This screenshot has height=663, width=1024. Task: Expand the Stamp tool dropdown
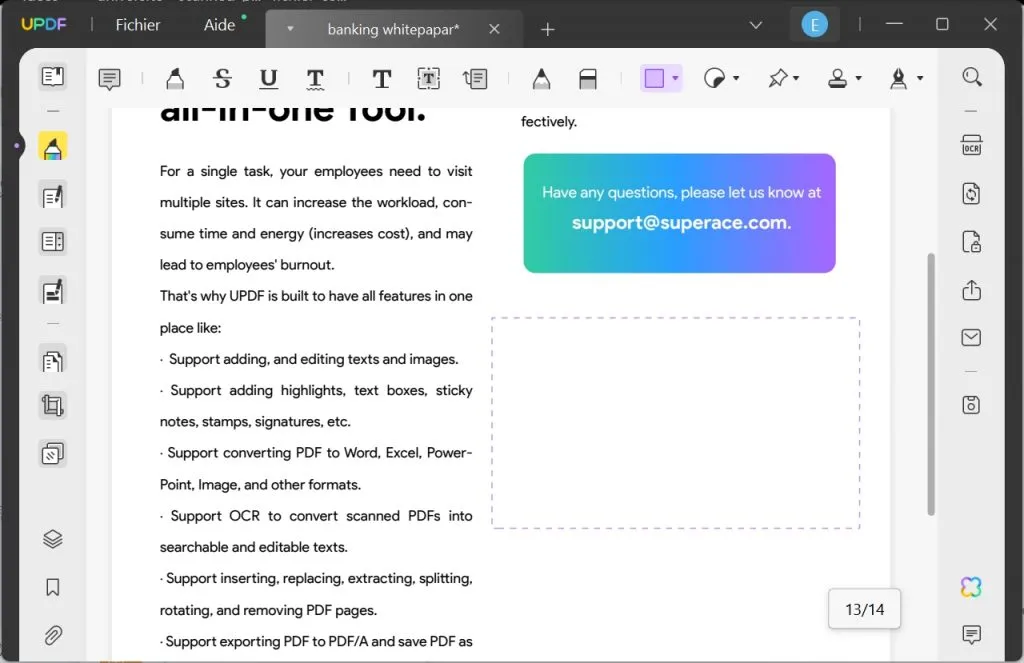(x=858, y=78)
